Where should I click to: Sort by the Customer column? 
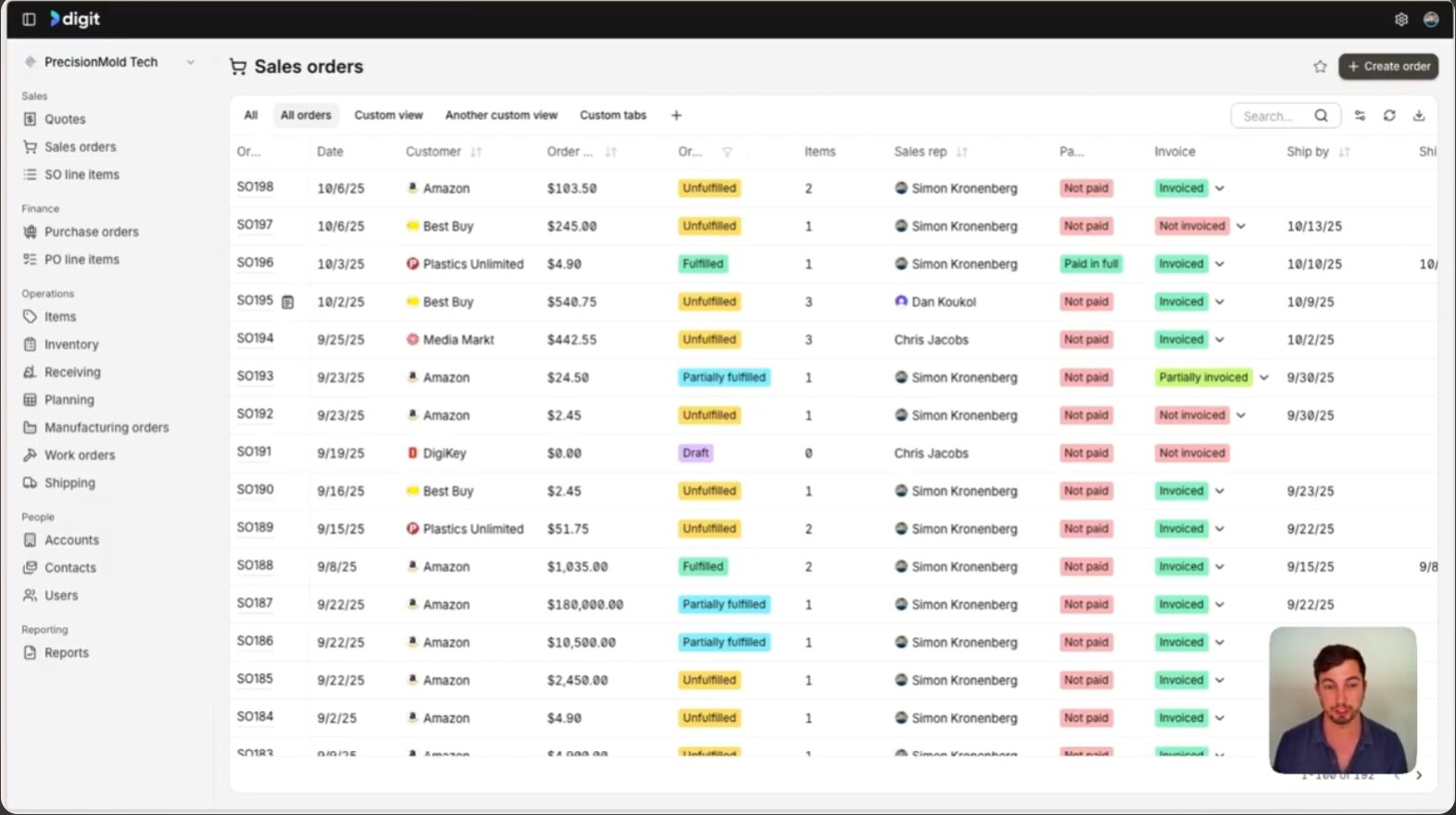476,152
